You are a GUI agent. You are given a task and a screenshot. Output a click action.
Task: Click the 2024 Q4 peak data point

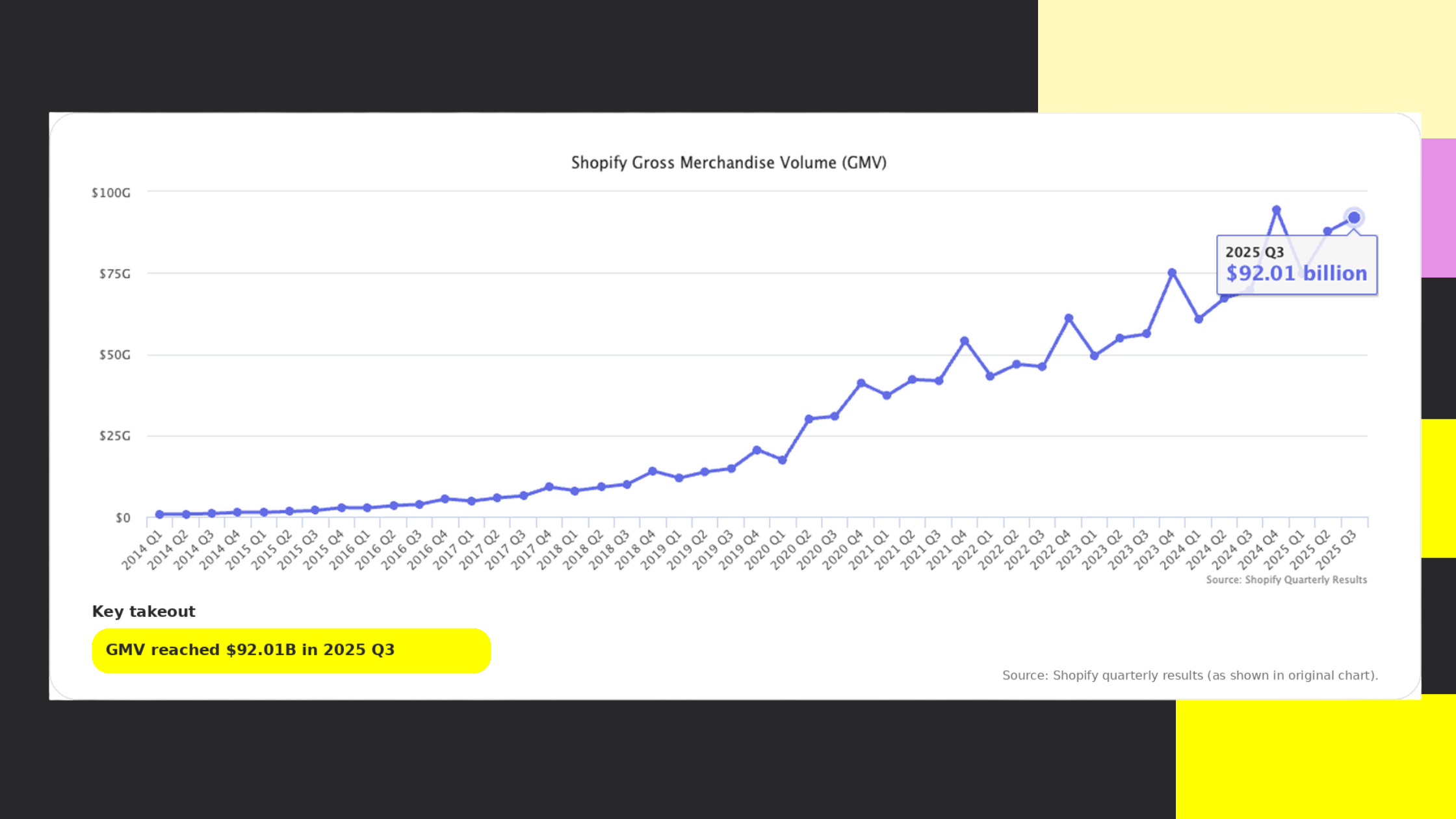click(x=1276, y=210)
